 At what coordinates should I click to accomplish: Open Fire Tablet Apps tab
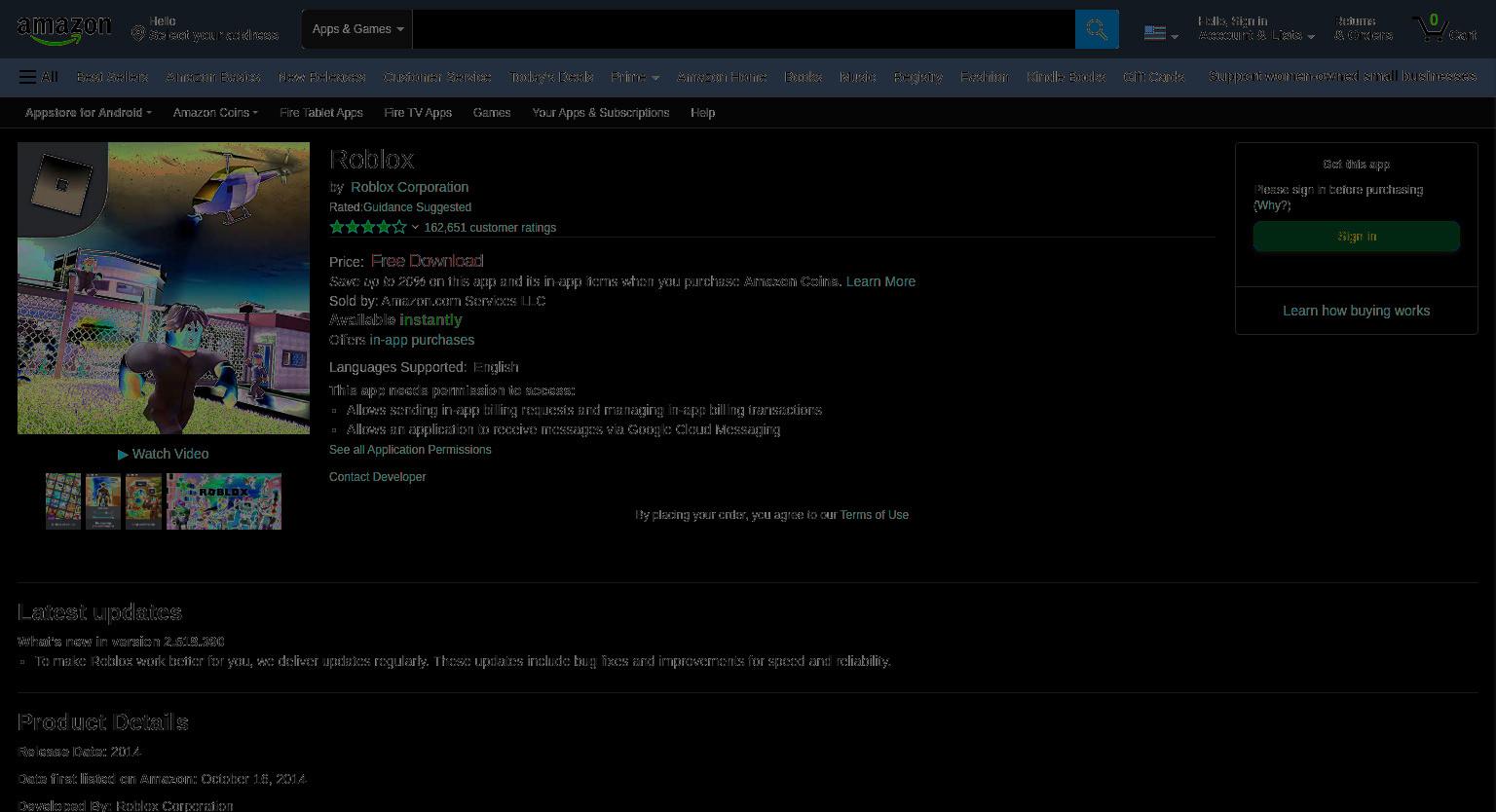point(321,113)
